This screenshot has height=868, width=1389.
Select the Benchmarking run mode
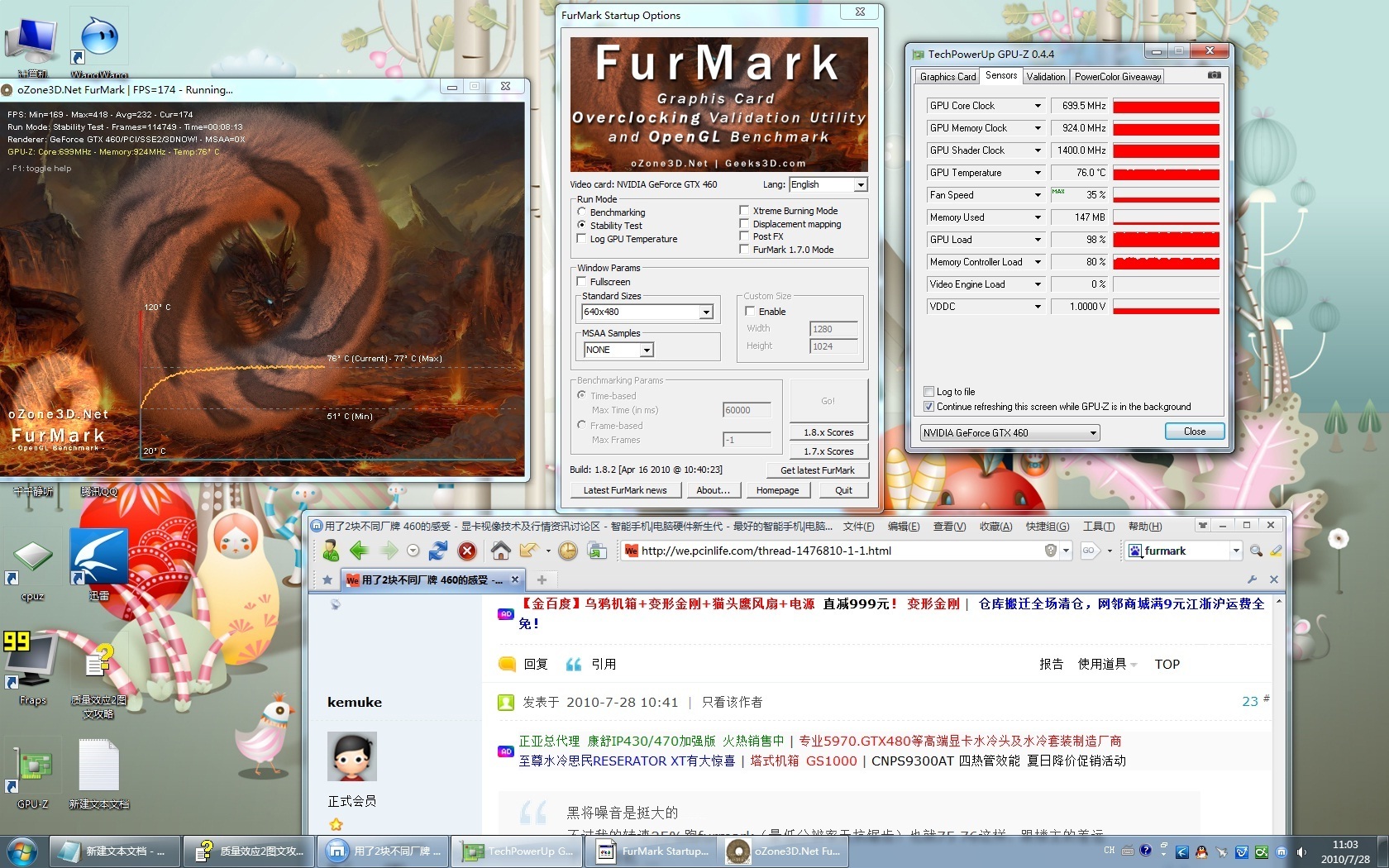(x=582, y=212)
